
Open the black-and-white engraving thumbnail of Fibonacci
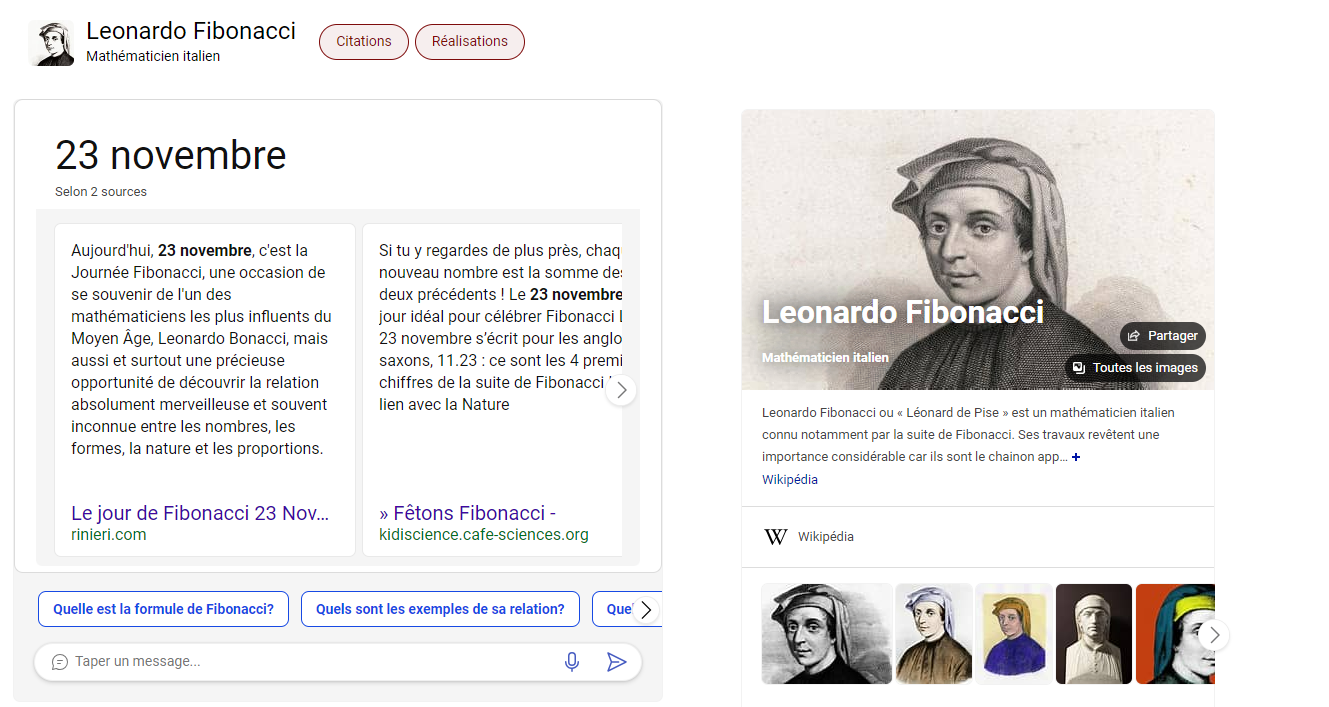[827, 634]
